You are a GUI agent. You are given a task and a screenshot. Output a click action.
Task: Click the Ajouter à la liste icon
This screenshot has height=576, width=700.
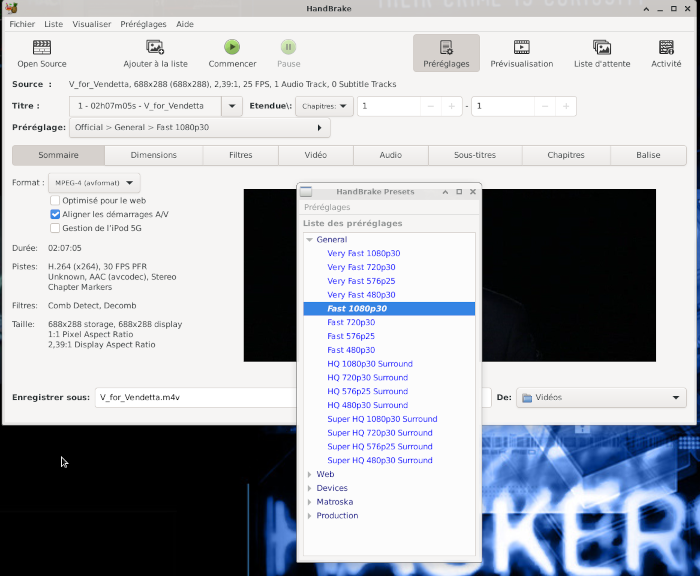pyautogui.click(x=155, y=47)
